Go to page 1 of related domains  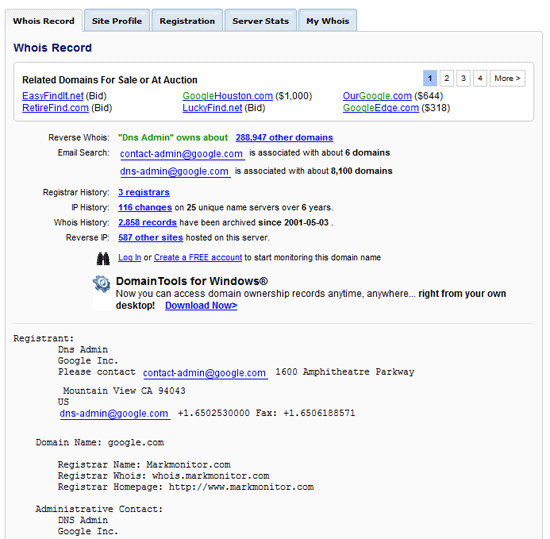[430, 78]
